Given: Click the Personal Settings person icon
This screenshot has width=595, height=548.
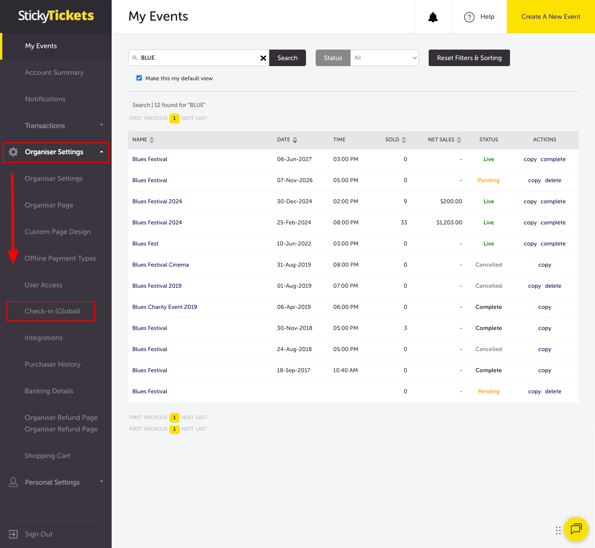Looking at the screenshot, I should pos(13,482).
